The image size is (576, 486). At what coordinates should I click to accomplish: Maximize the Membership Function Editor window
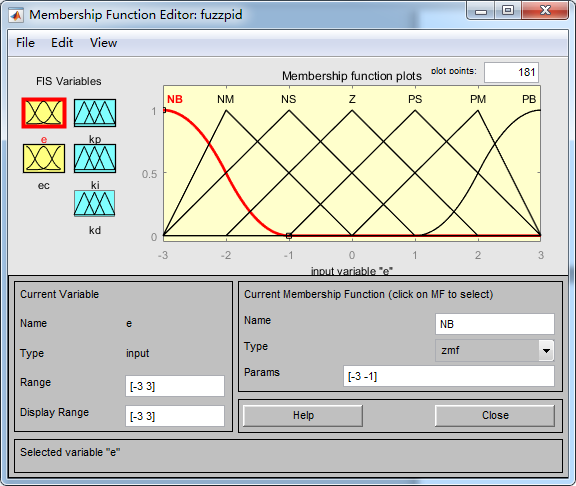(x=508, y=11)
